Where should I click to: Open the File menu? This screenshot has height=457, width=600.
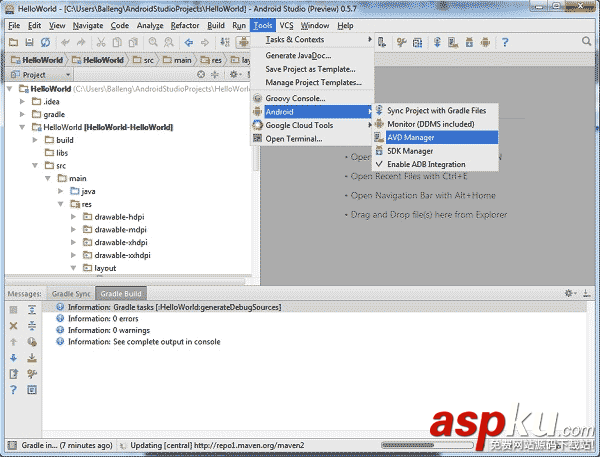coord(14,25)
